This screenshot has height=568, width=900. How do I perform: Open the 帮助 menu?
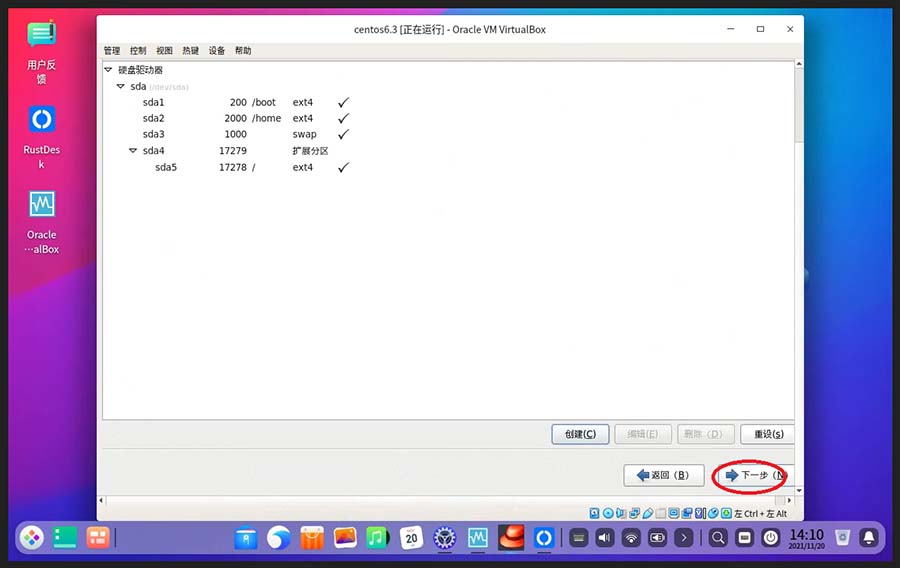click(243, 50)
